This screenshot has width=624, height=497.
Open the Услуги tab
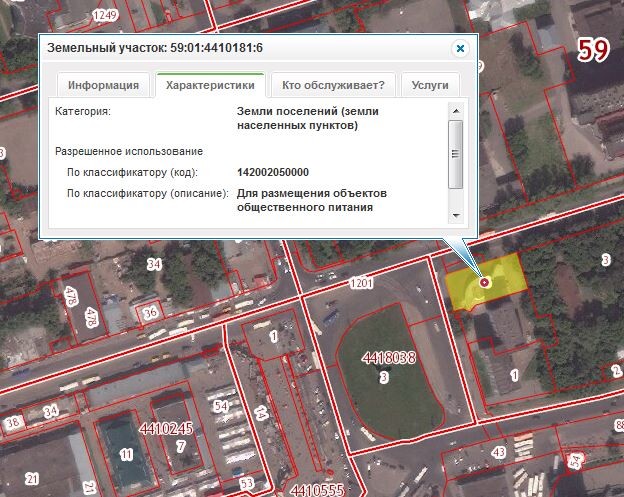[x=430, y=85]
